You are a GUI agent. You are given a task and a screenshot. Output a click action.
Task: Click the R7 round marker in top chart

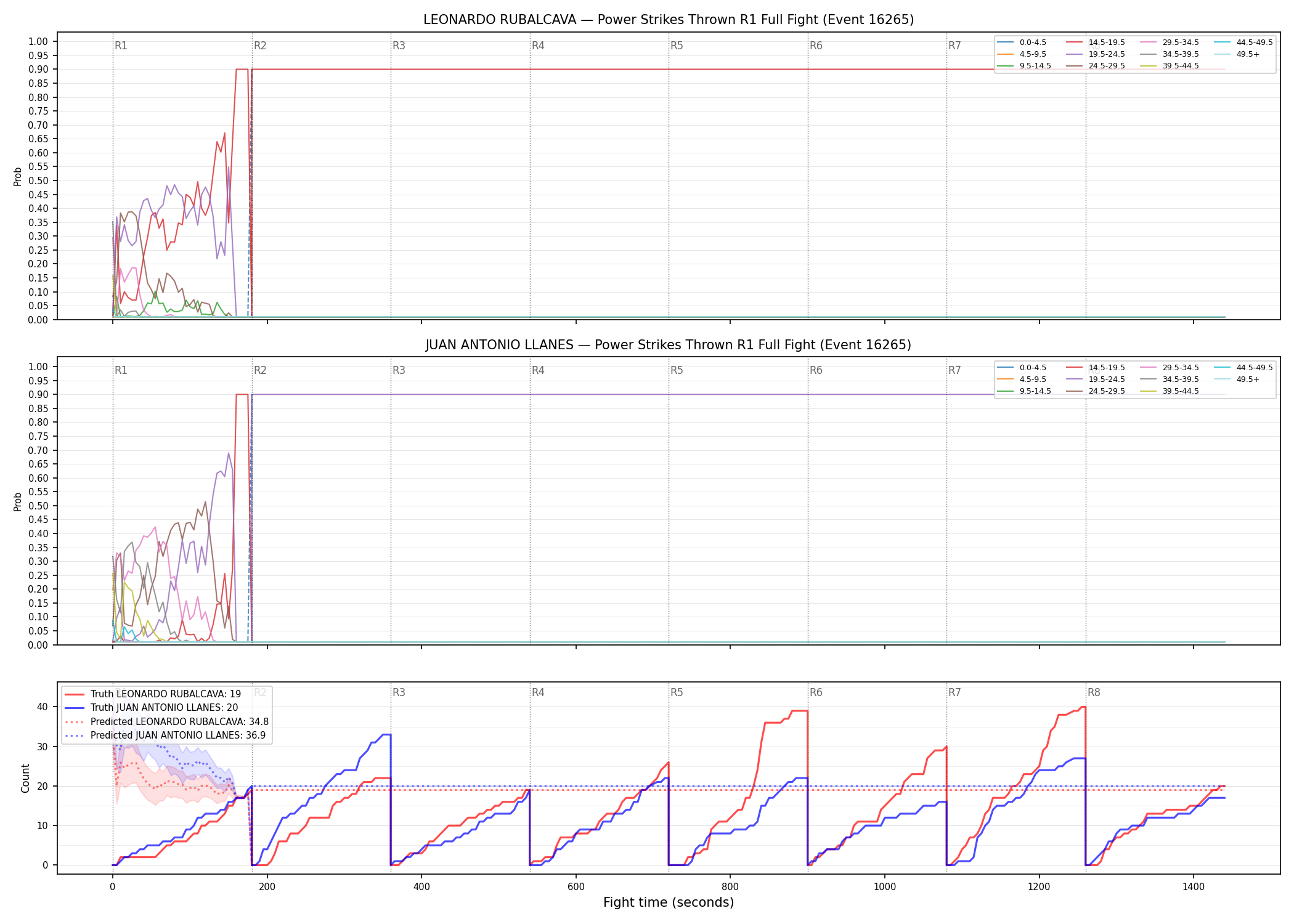click(x=954, y=46)
